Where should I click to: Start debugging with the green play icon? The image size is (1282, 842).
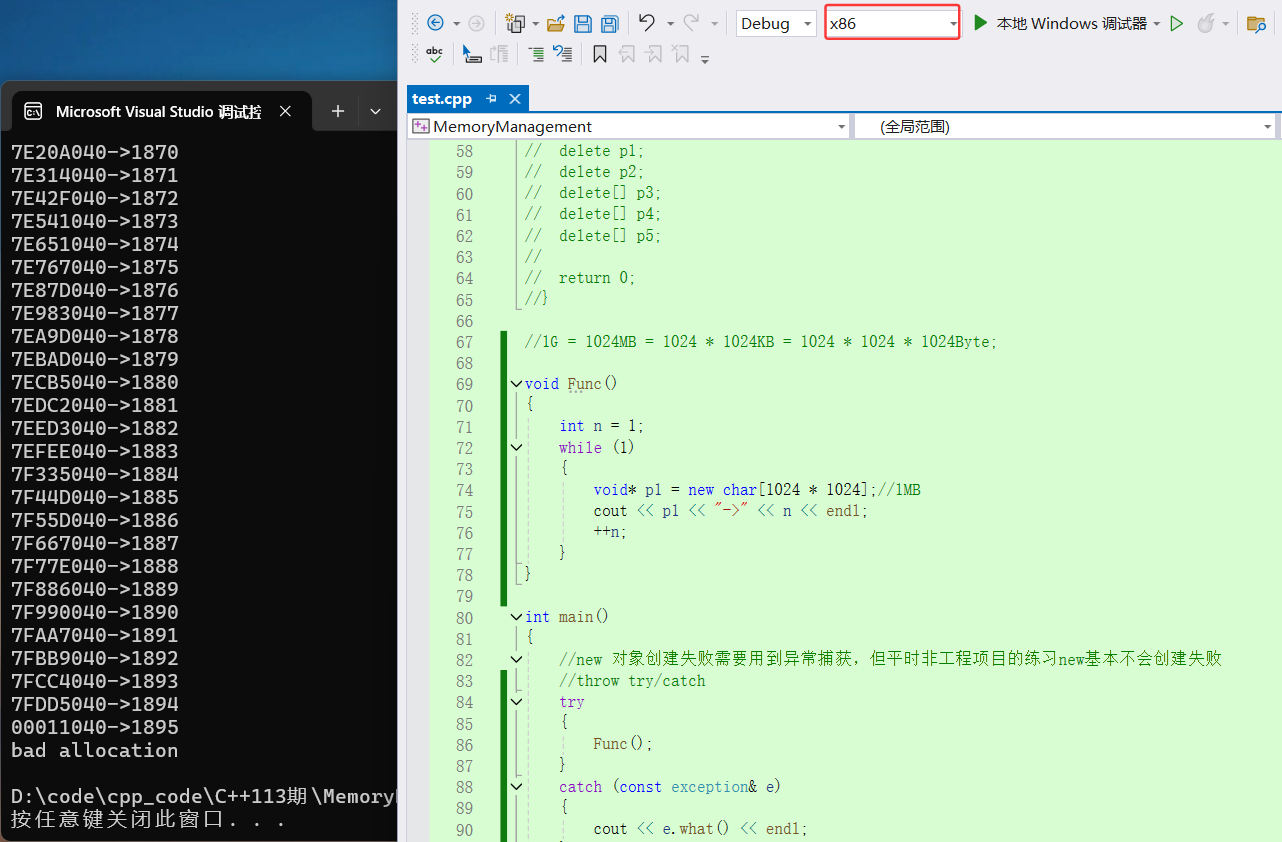click(x=981, y=23)
